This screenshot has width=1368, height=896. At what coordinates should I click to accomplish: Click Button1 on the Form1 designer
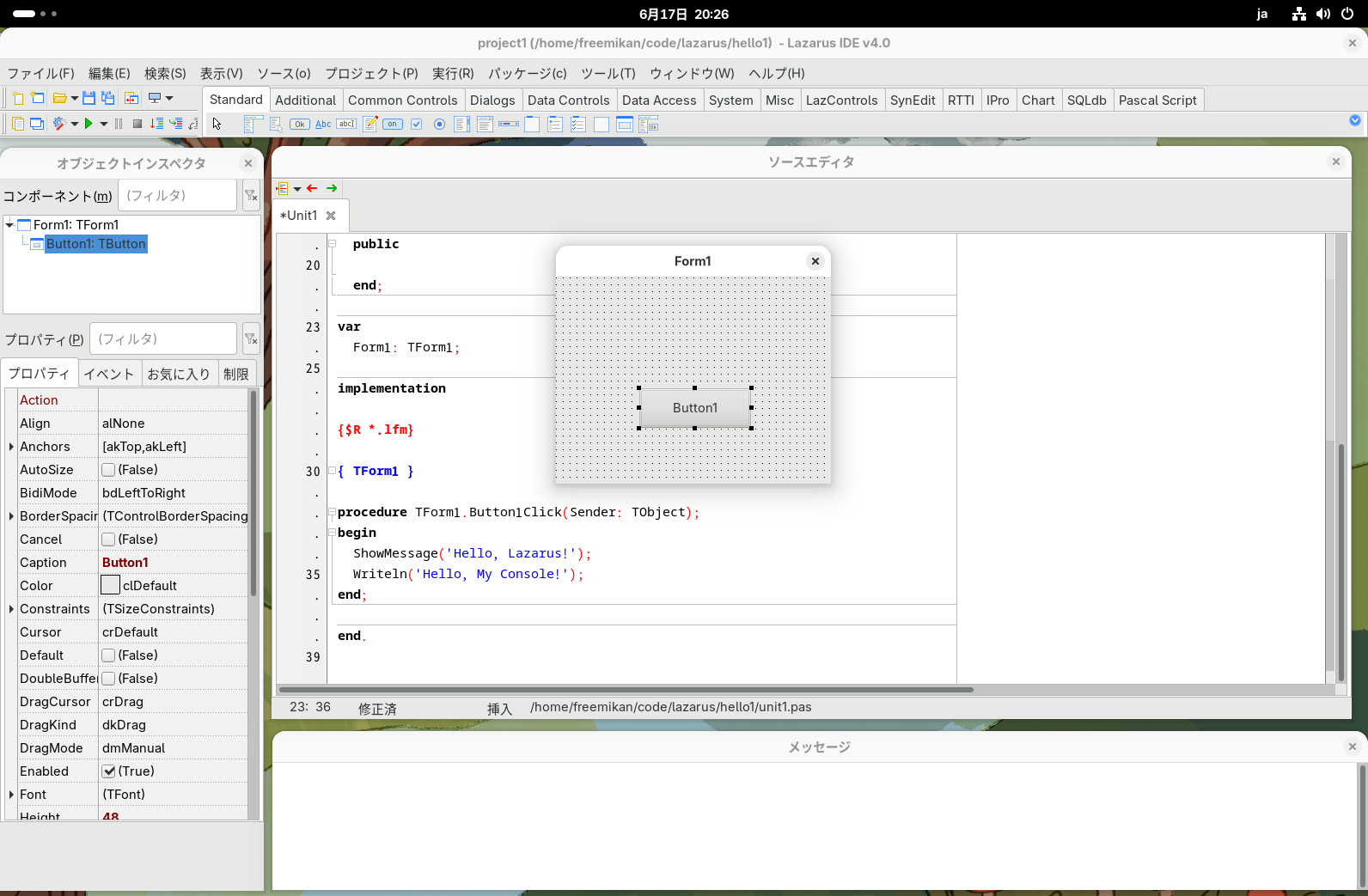click(694, 408)
